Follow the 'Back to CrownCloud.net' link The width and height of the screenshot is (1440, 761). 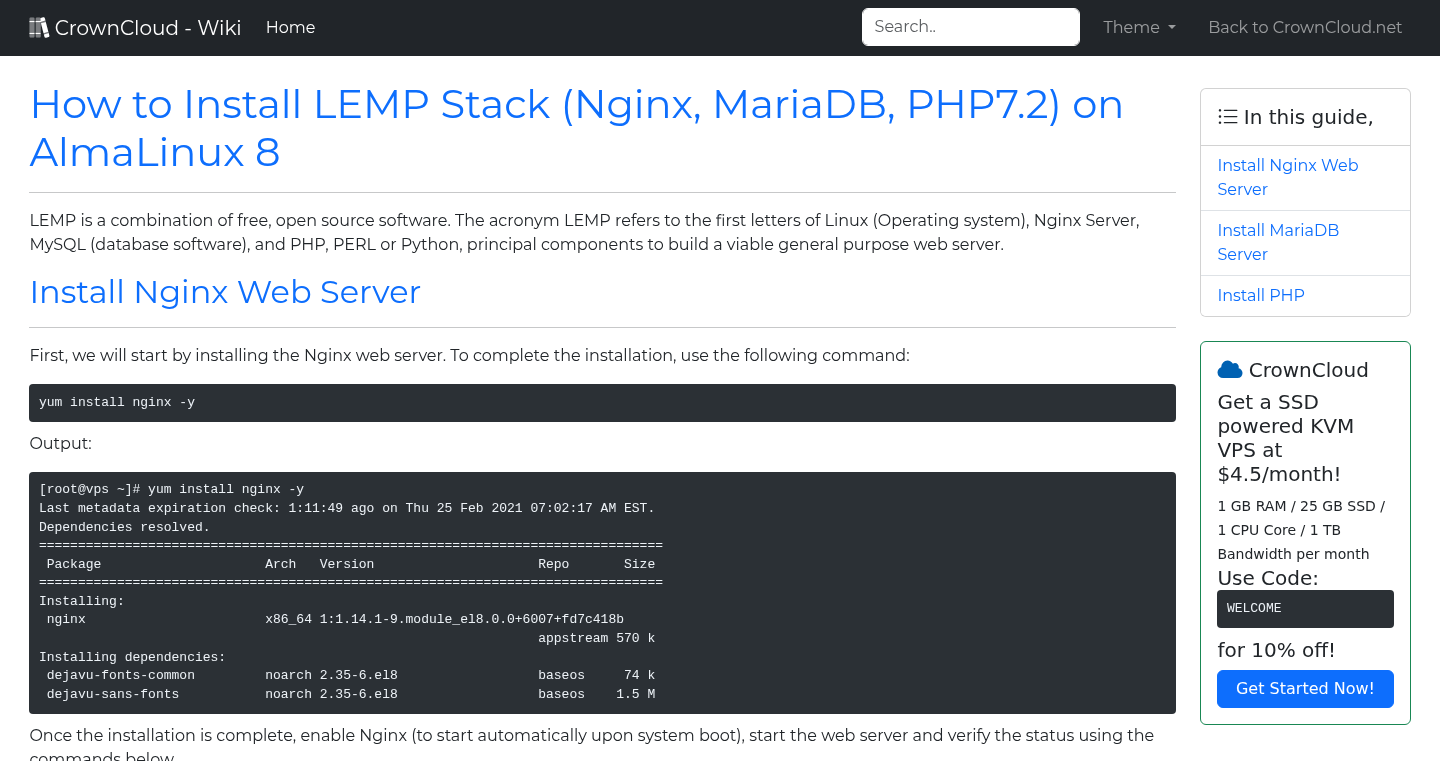1305,27
